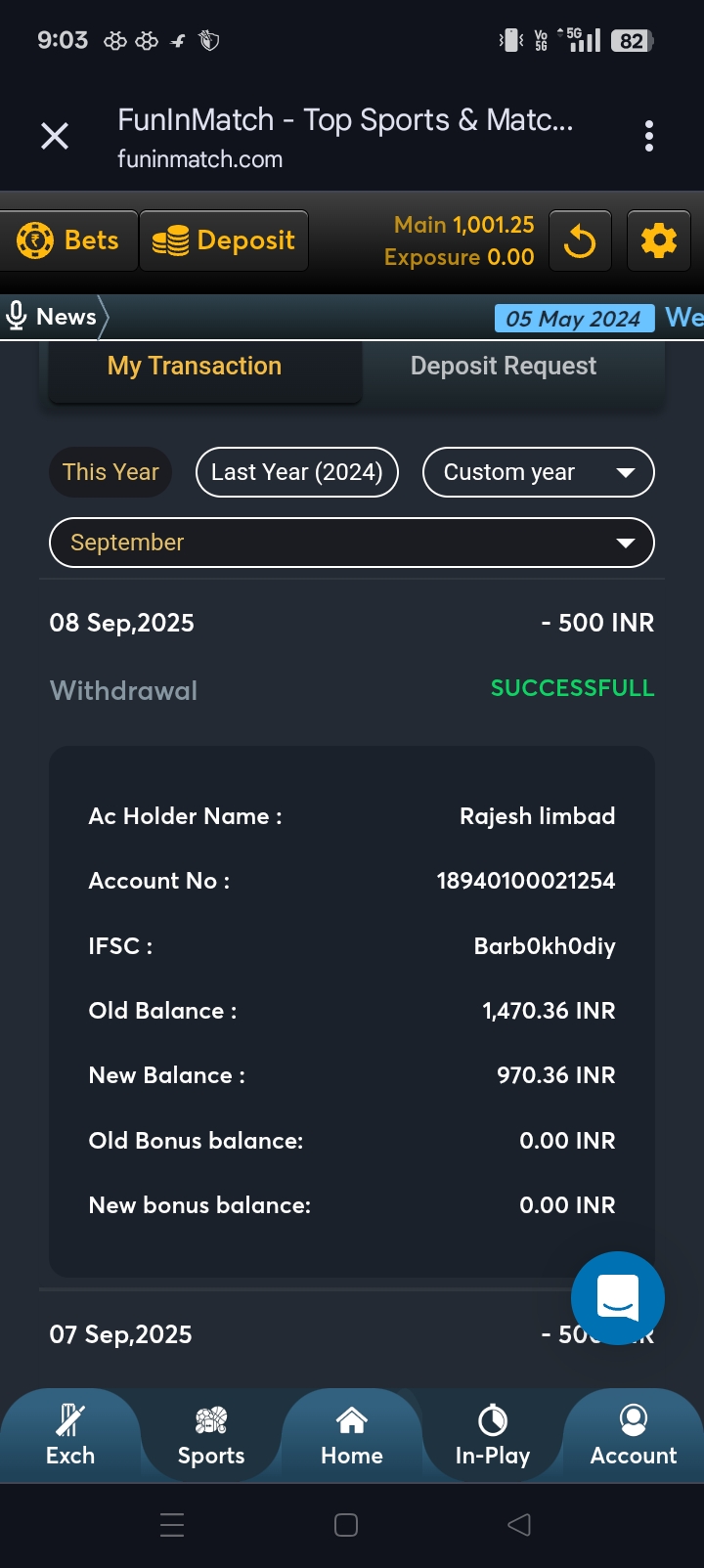Select the This Year filter

(x=110, y=472)
